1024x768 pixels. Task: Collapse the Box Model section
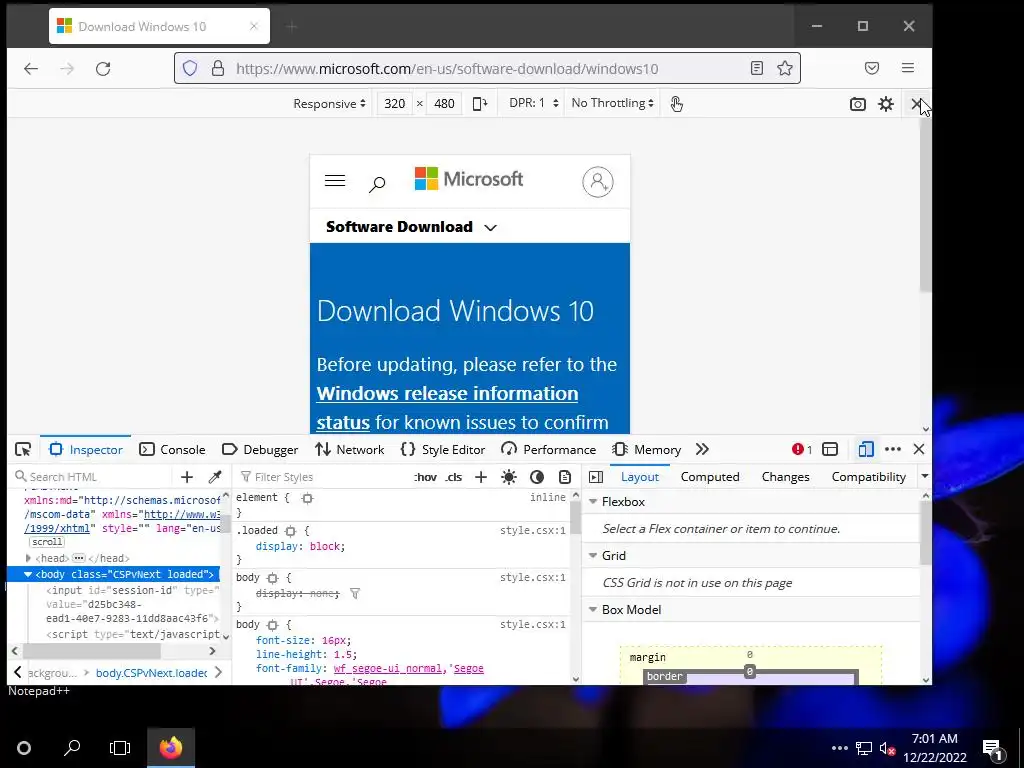(593, 610)
